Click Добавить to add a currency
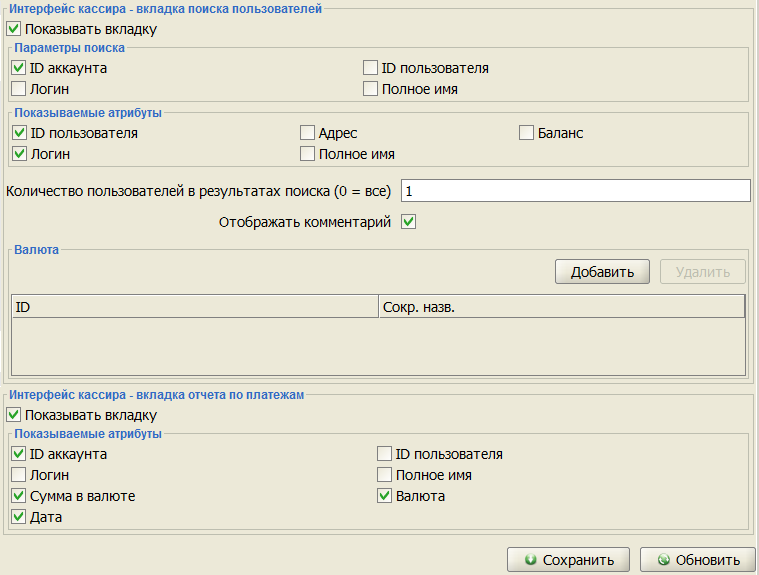 tap(602, 272)
